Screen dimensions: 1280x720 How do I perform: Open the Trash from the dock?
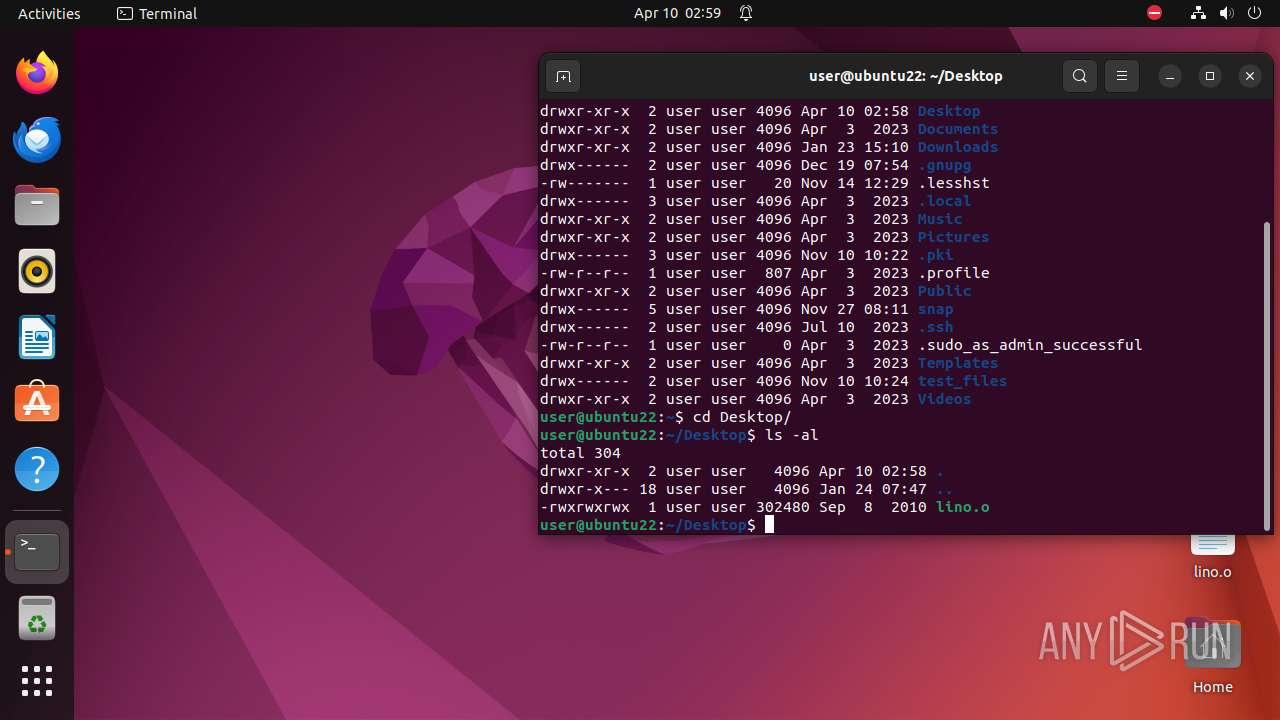click(x=37, y=617)
